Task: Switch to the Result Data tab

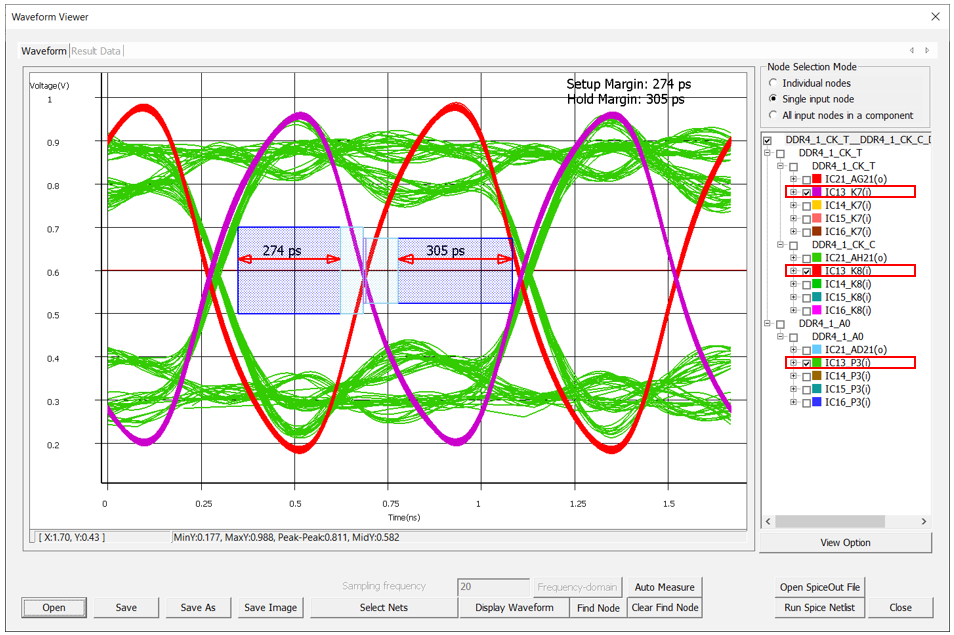Action: (96, 51)
